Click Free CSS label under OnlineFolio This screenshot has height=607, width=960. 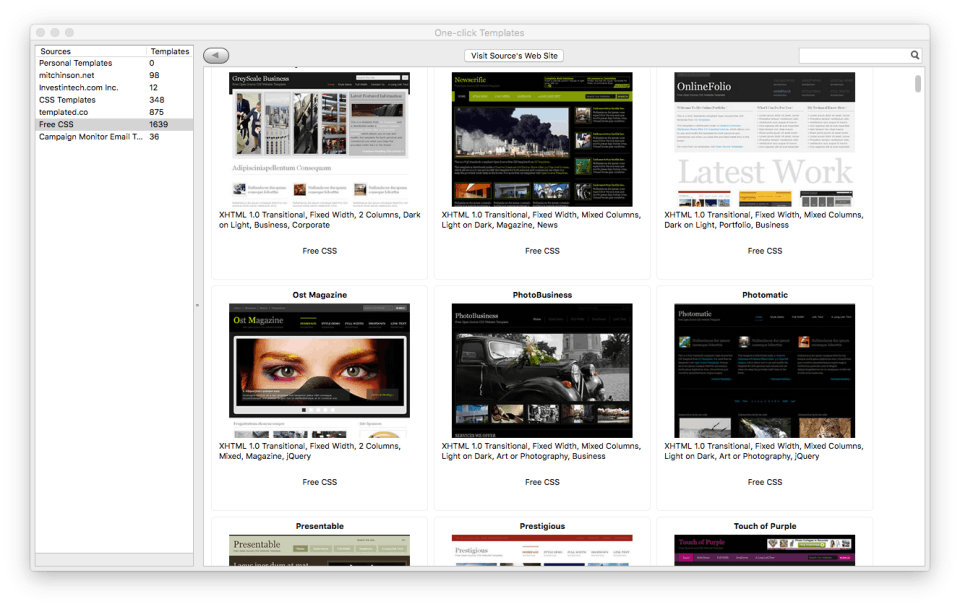[x=765, y=251]
